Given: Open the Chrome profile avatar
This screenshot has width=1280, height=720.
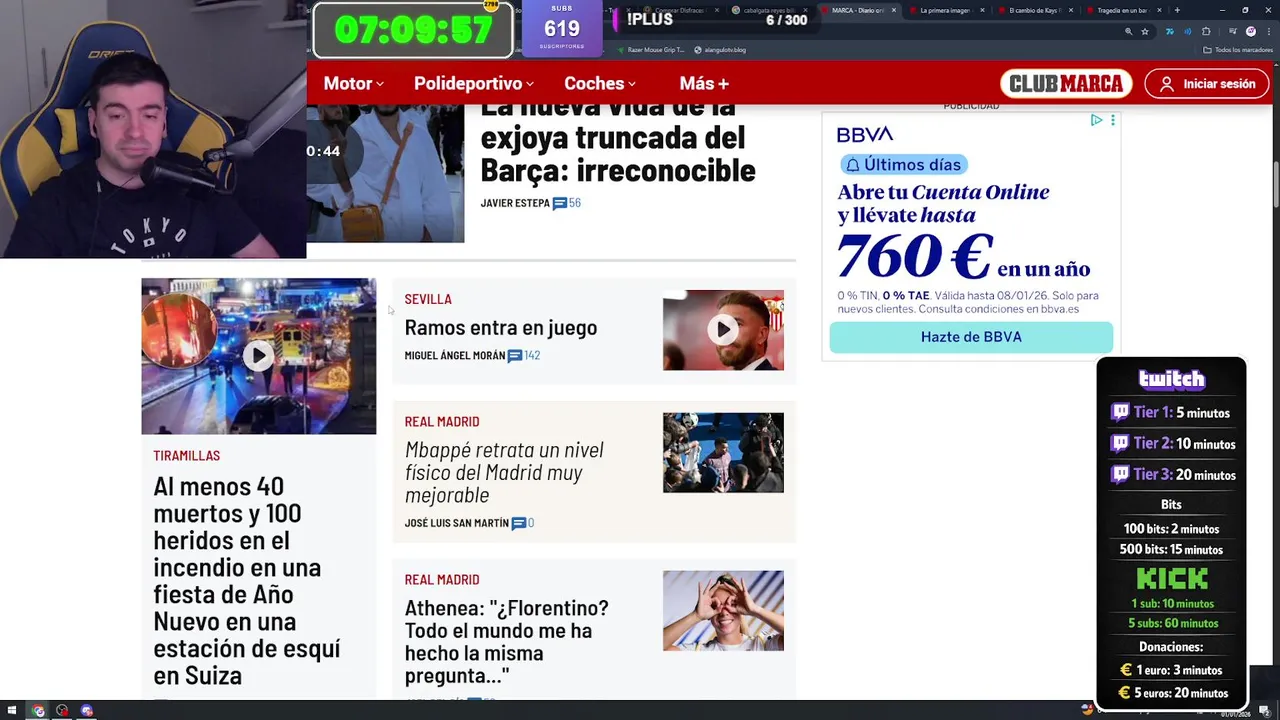Looking at the screenshot, I should pos(1250,31).
